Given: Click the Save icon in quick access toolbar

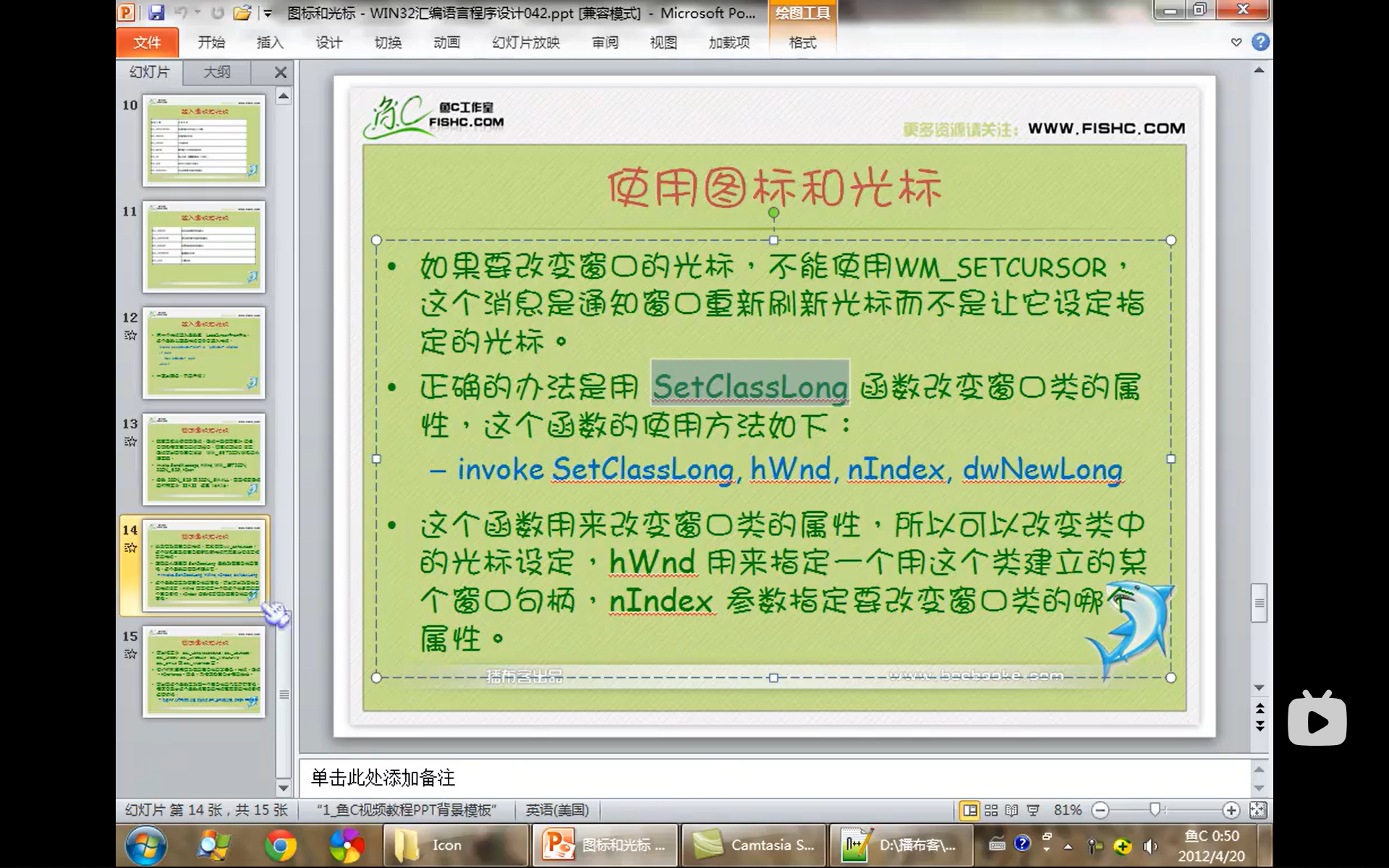Looking at the screenshot, I should [x=156, y=12].
